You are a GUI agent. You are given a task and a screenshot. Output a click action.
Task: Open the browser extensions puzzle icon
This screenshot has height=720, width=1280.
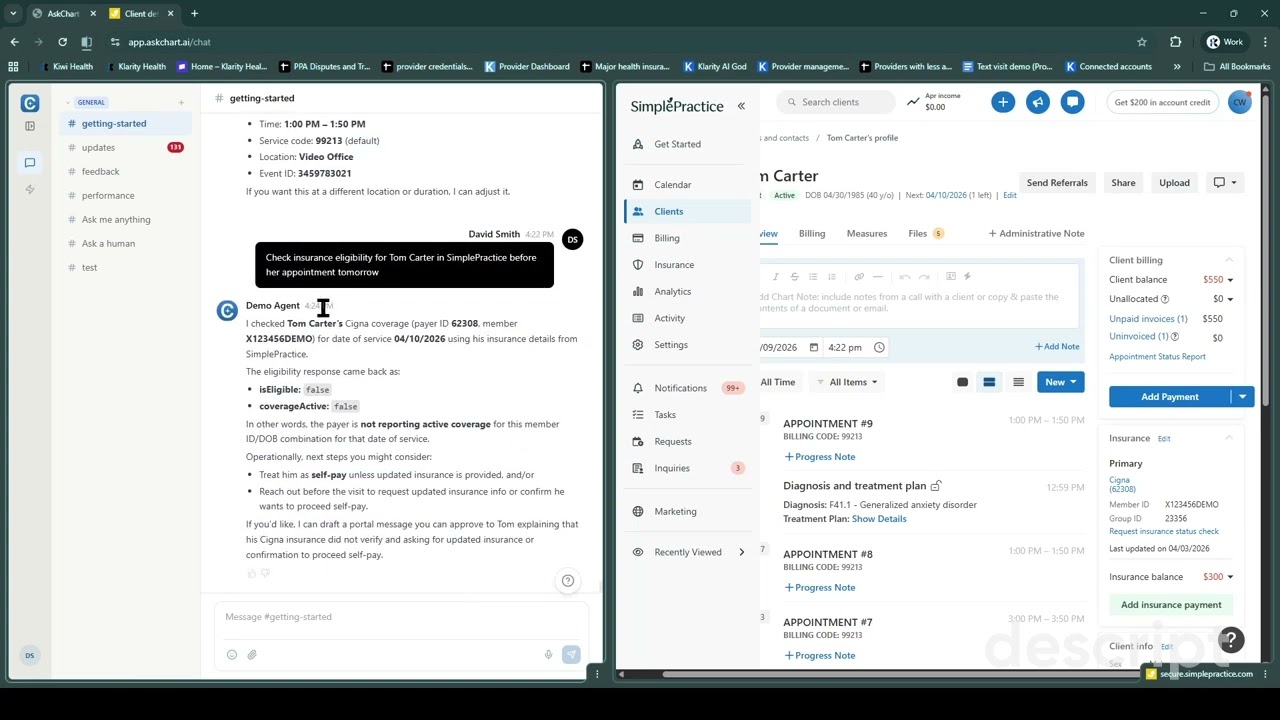point(1175,42)
